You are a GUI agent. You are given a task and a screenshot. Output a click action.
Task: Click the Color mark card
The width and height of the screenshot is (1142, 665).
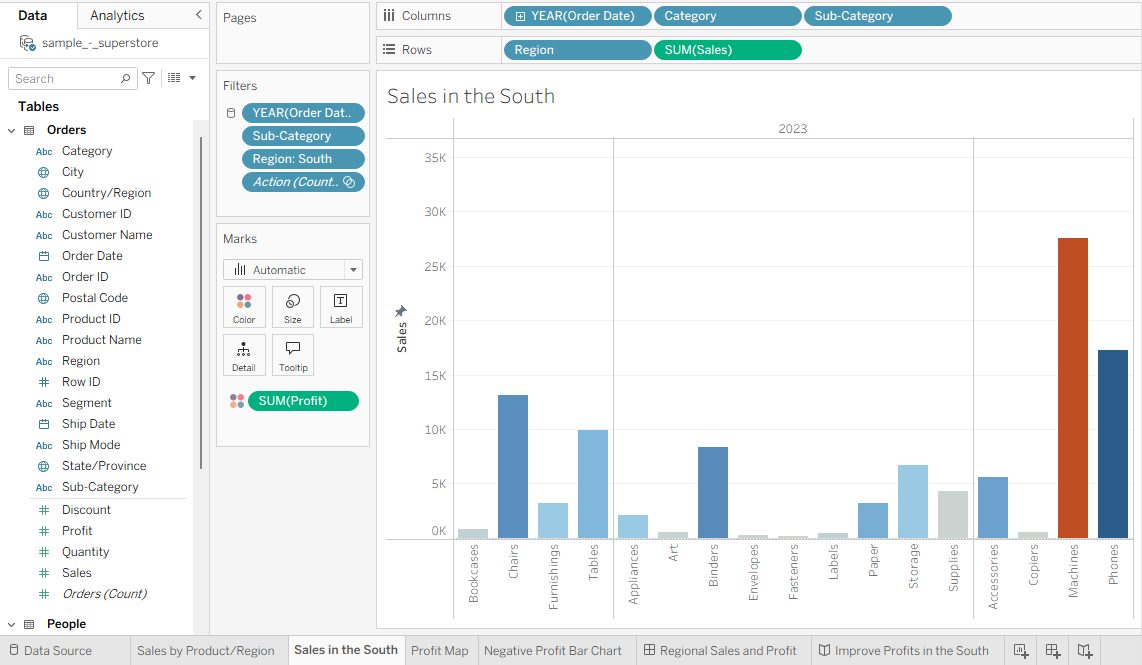point(244,307)
